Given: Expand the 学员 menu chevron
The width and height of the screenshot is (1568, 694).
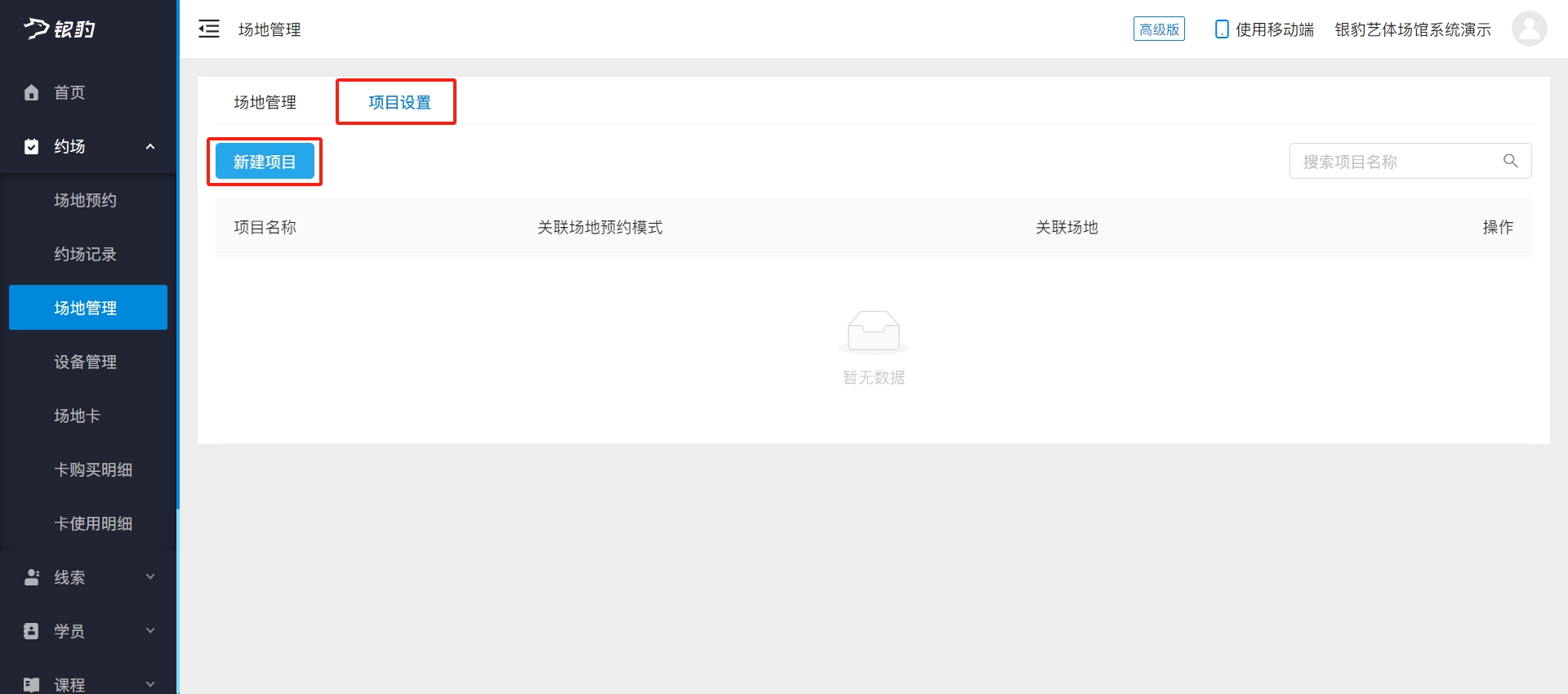Looking at the screenshot, I should (150, 630).
